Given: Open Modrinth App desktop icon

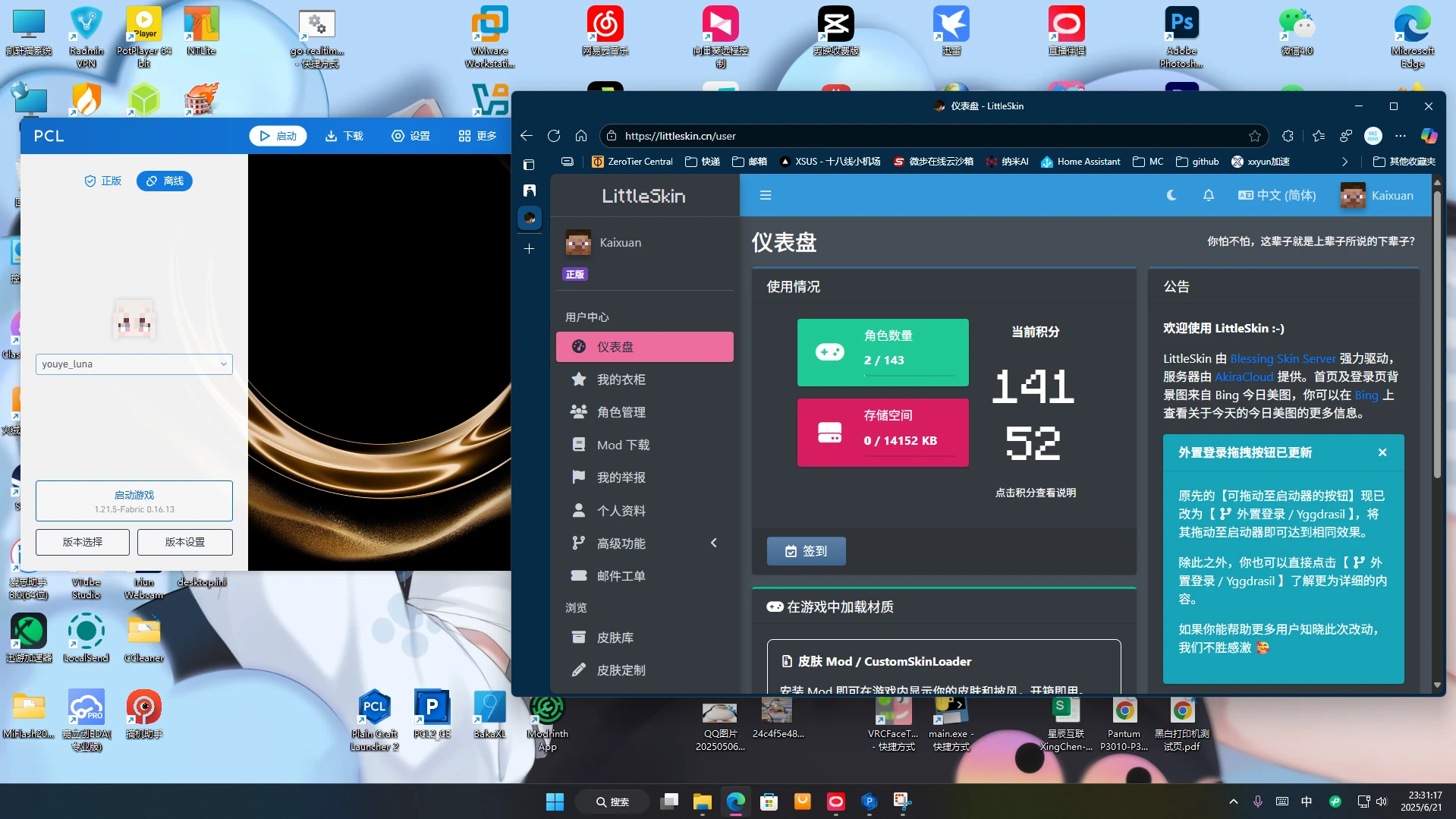Looking at the screenshot, I should [547, 723].
